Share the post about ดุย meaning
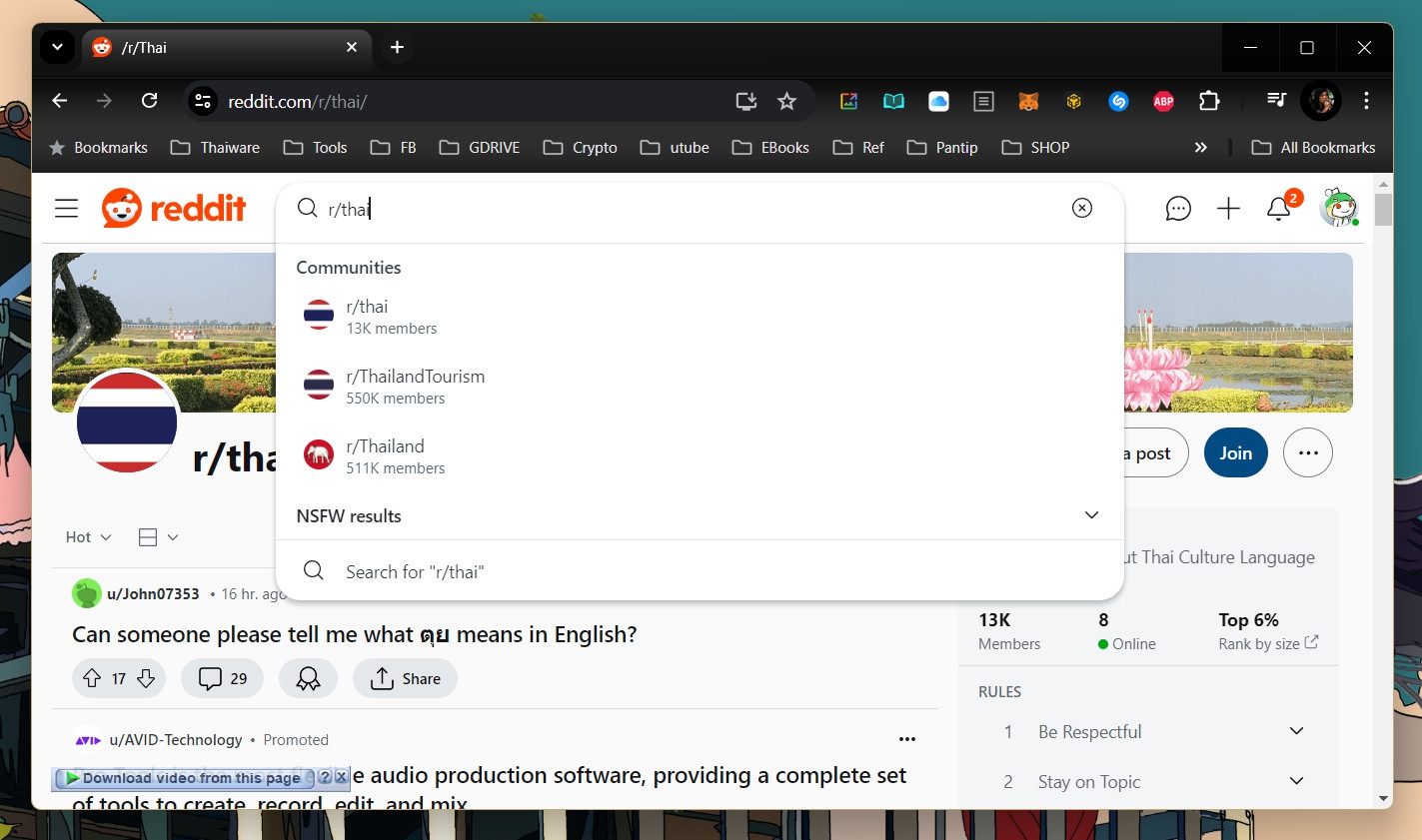The image size is (1422, 840). click(405, 678)
